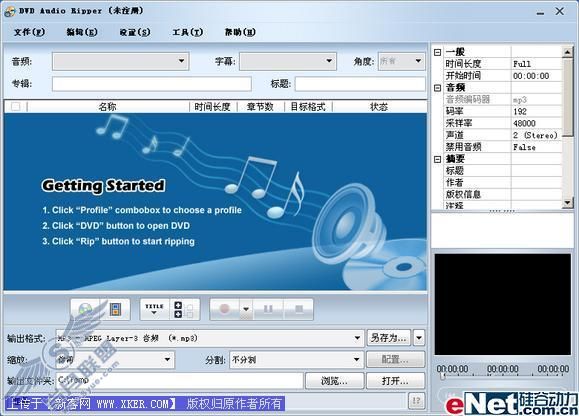The width and height of the screenshot is (579, 416).
Task: Click the 专辑 album input field
Action: coord(152,84)
